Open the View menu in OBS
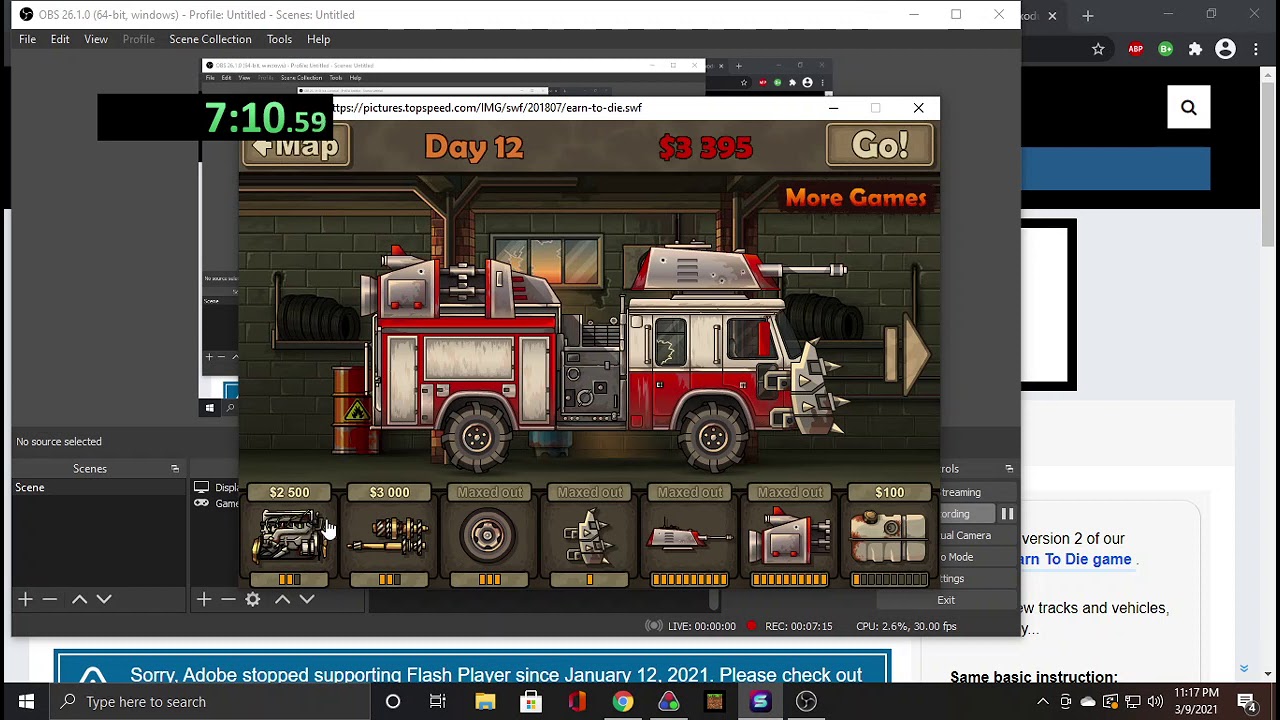This screenshot has height=720, width=1280. pos(96,39)
